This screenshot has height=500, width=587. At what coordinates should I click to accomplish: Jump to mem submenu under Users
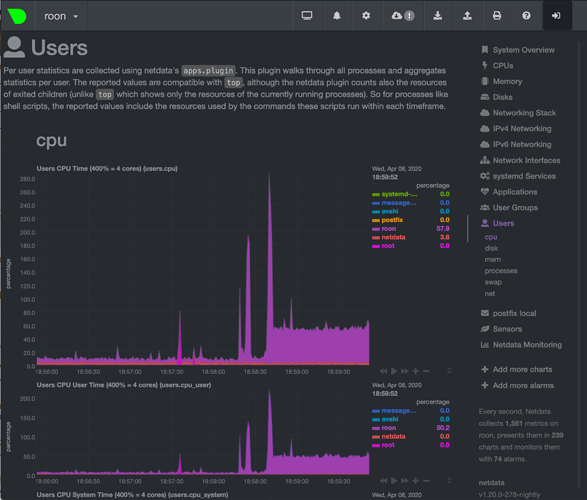pos(493,259)
